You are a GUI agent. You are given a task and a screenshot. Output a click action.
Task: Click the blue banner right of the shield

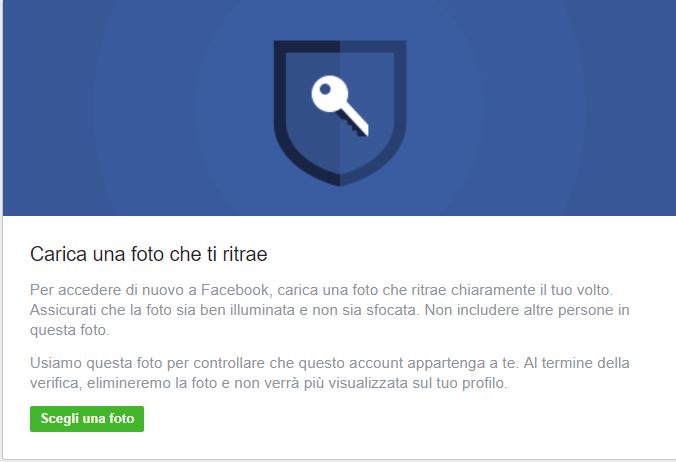pyautogui.click(x=541, y=108)
